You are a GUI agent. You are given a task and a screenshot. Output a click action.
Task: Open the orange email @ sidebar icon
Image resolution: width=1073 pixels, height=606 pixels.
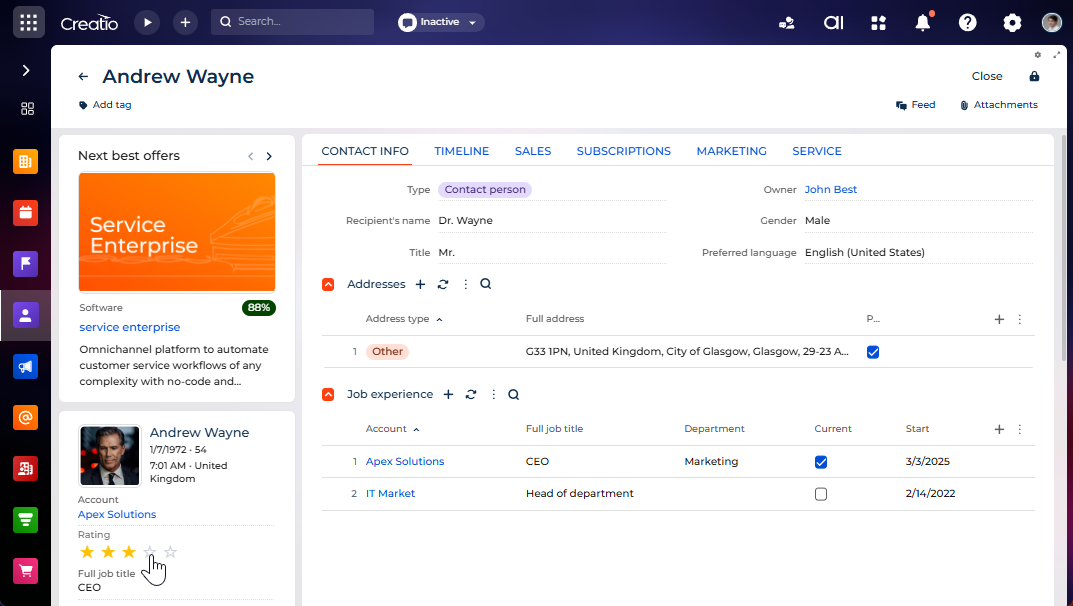(x=25, y=417)
